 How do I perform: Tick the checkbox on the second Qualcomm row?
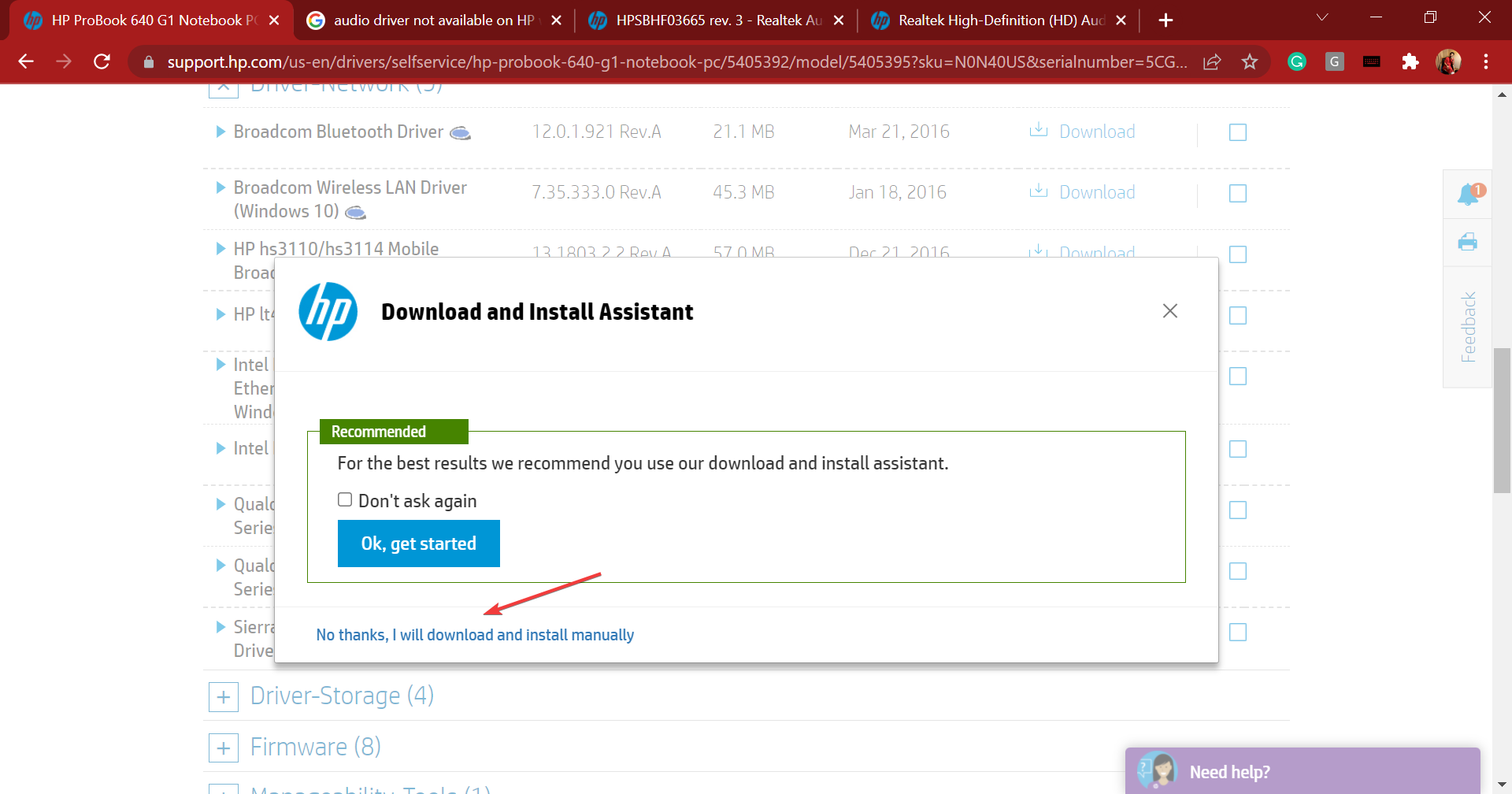[x=1238, y=571]
